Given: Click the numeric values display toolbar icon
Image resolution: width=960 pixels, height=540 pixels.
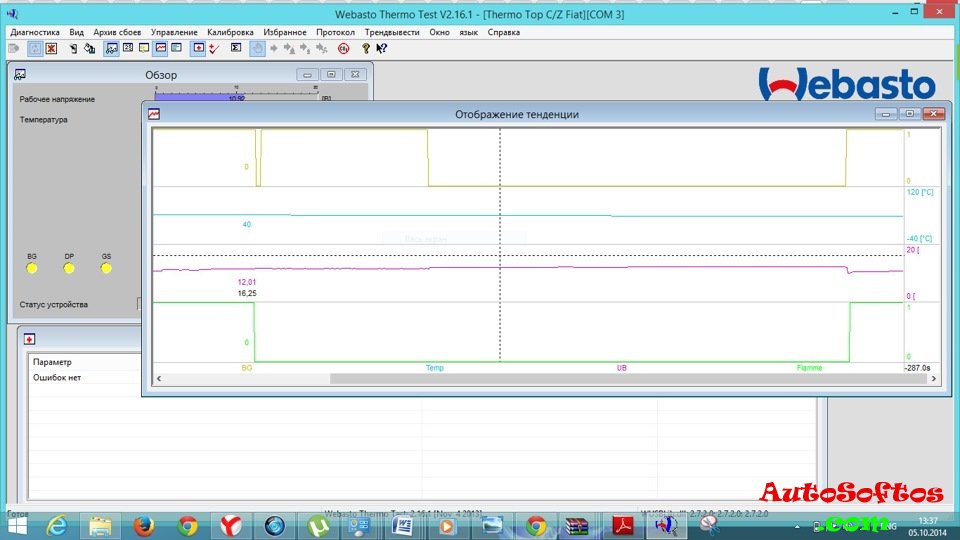Looking at the screenshot, I should point(128,48).
